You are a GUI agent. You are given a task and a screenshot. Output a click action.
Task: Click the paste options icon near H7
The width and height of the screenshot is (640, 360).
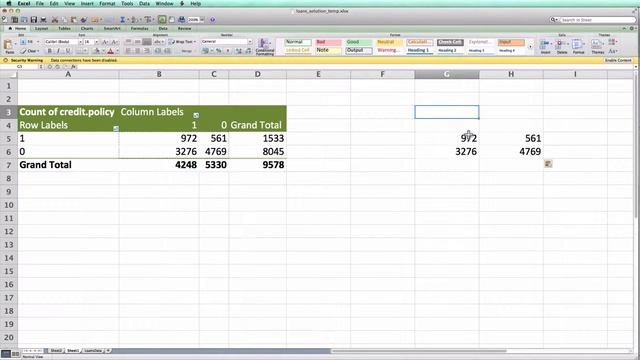click(548, 164)
